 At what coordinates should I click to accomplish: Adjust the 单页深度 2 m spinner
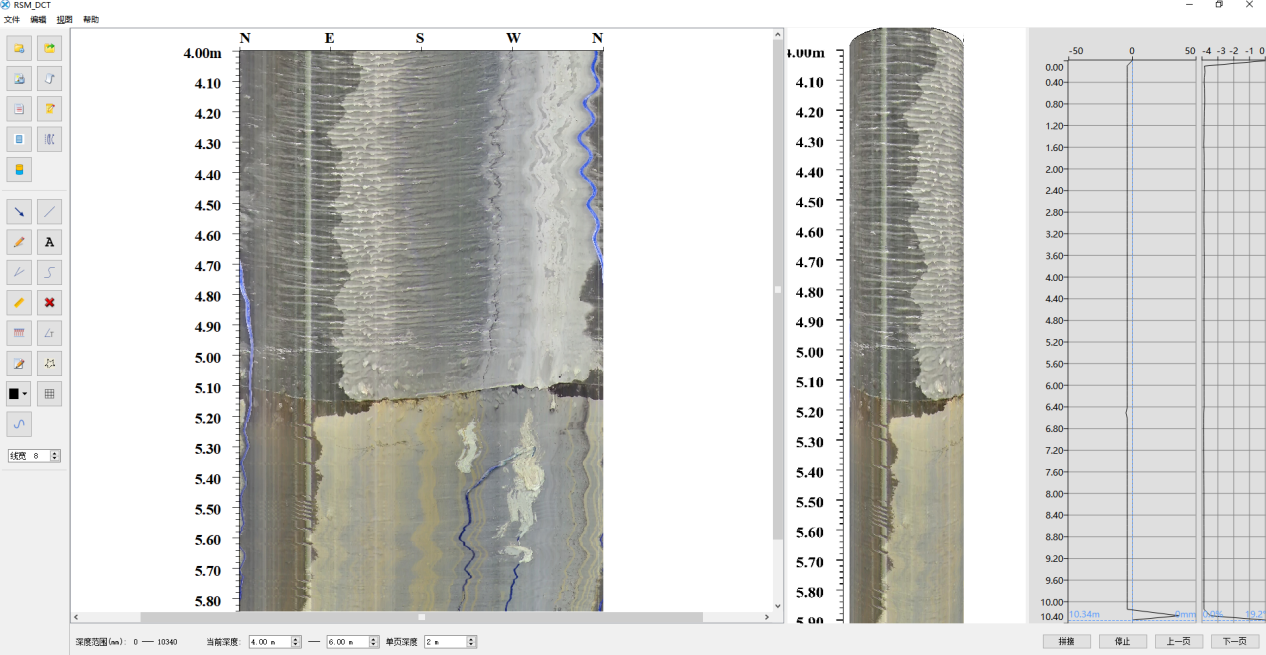[x=472, y=641]
